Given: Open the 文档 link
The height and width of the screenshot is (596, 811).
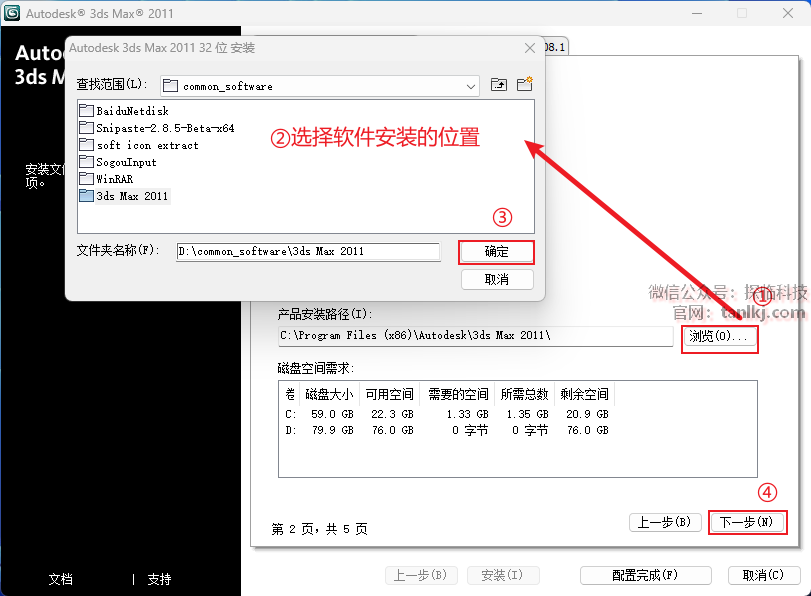Looking at the screenshot, I should click(61, 579).
